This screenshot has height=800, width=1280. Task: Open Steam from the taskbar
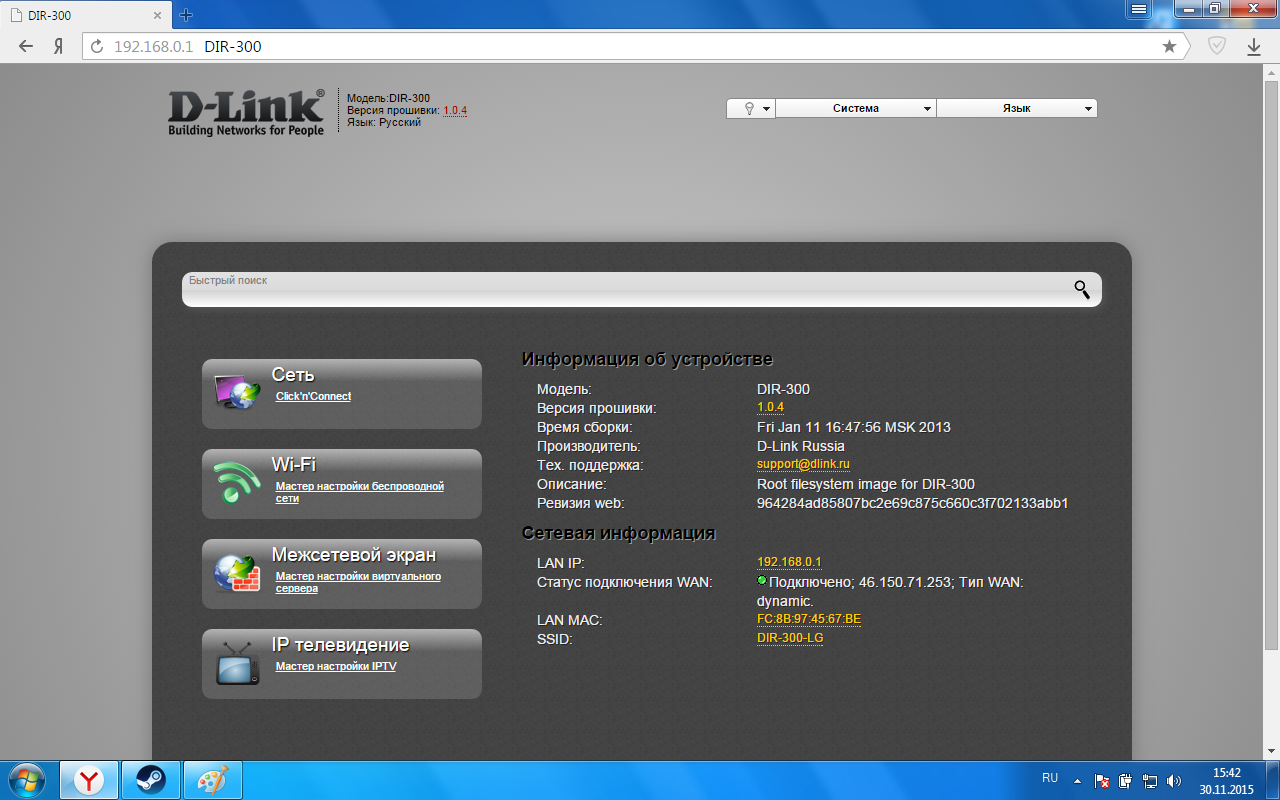pyautogui.click(x=151, y=779)
